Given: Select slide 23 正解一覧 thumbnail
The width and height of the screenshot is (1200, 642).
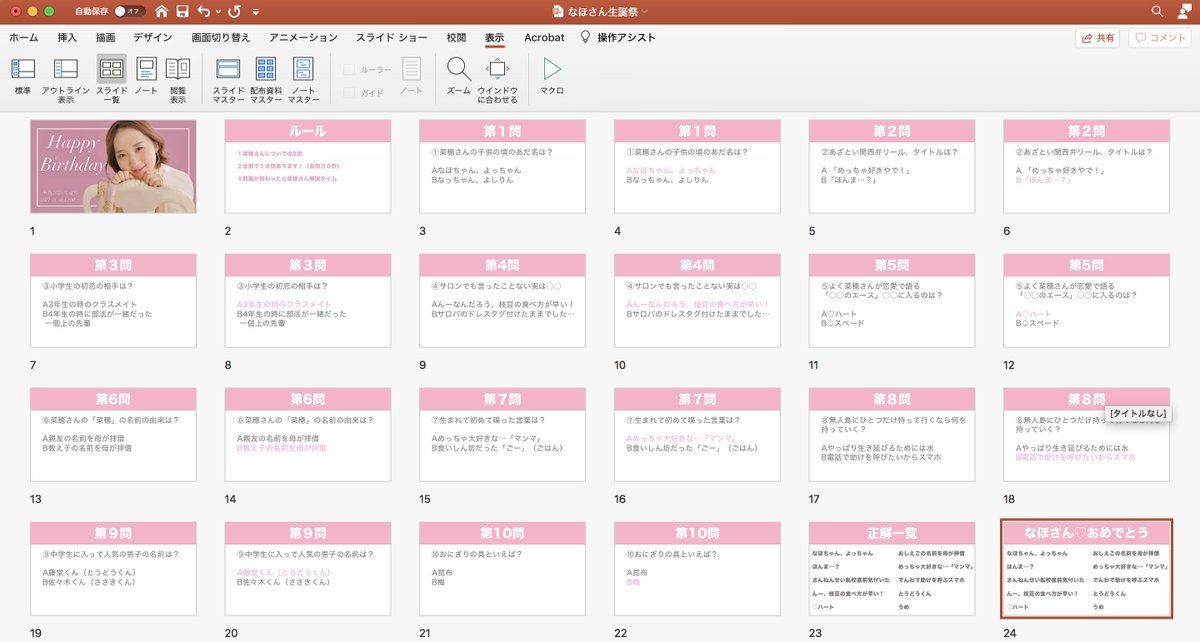Looking at the screenshot, I should tap(892, 568).
